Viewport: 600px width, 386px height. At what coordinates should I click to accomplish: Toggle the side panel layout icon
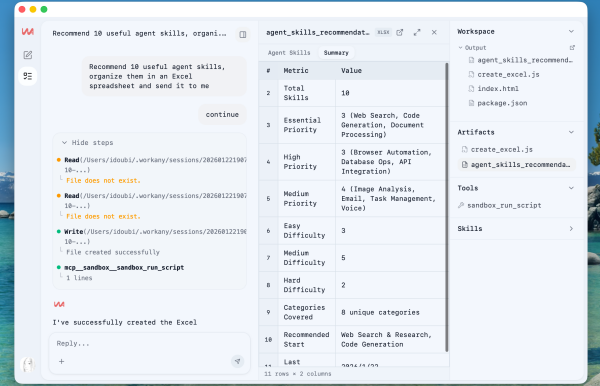(x=243, y=34)
